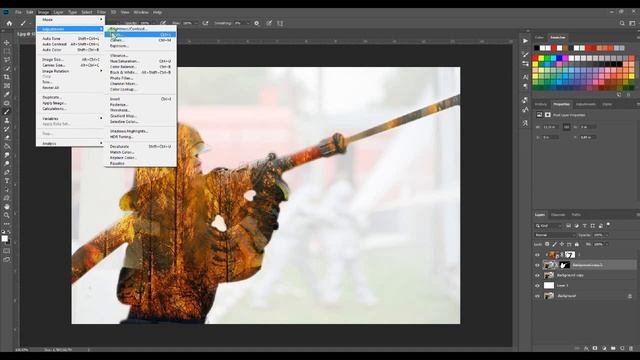Select the Eraser tool
The height and width of the screenshot is (360, 640).
(x=7, y=138)
